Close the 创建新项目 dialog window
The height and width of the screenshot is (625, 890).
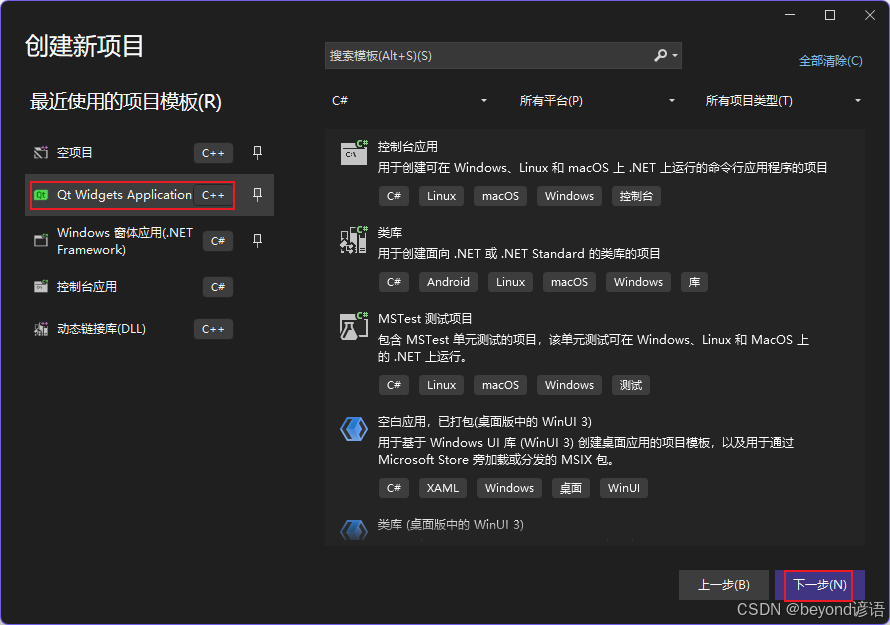(870, 15)
